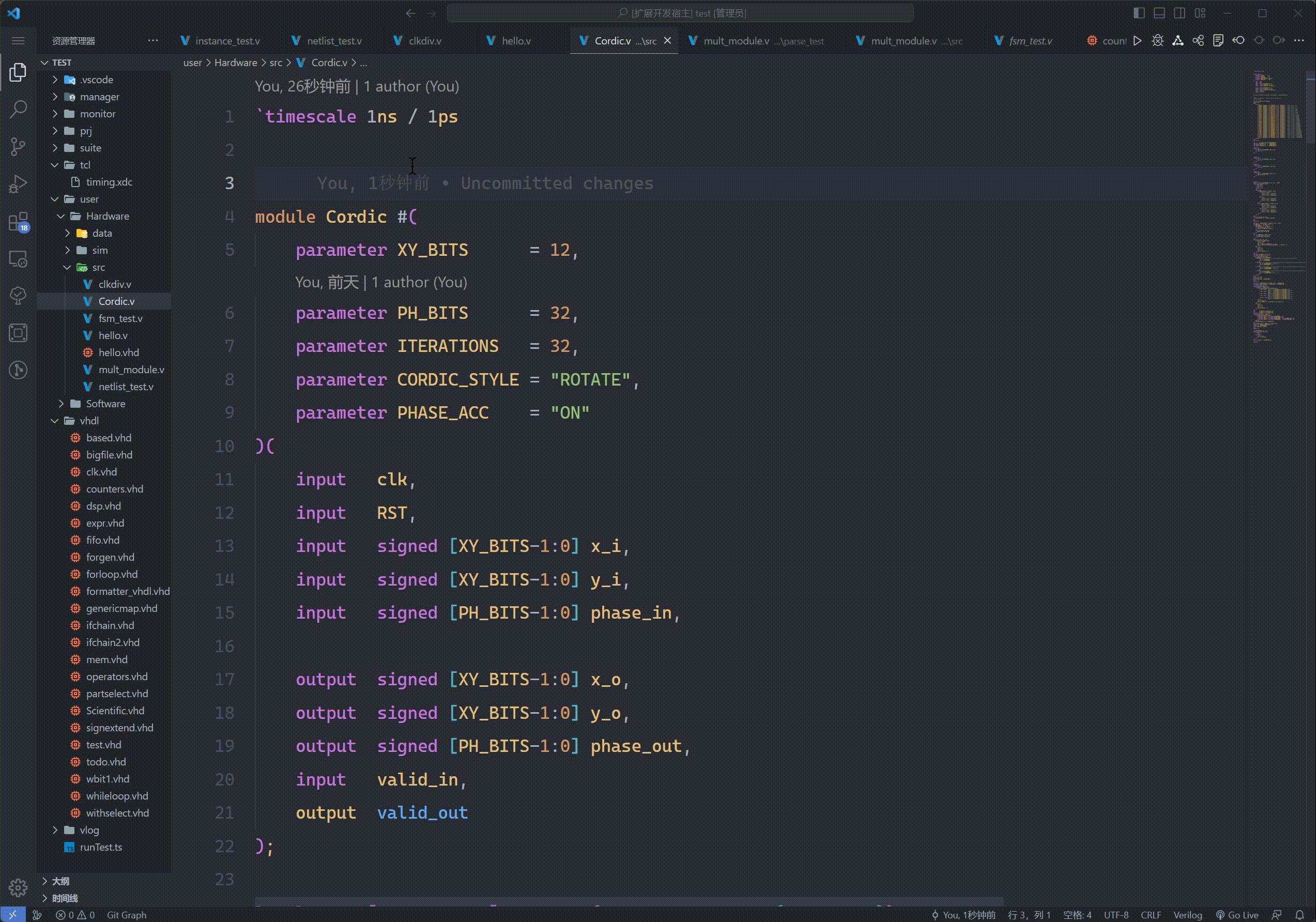Close the Cordic.v tab
Image resolution: width=1316 pixels, height=922 pixels.
(x=667, y=41)
